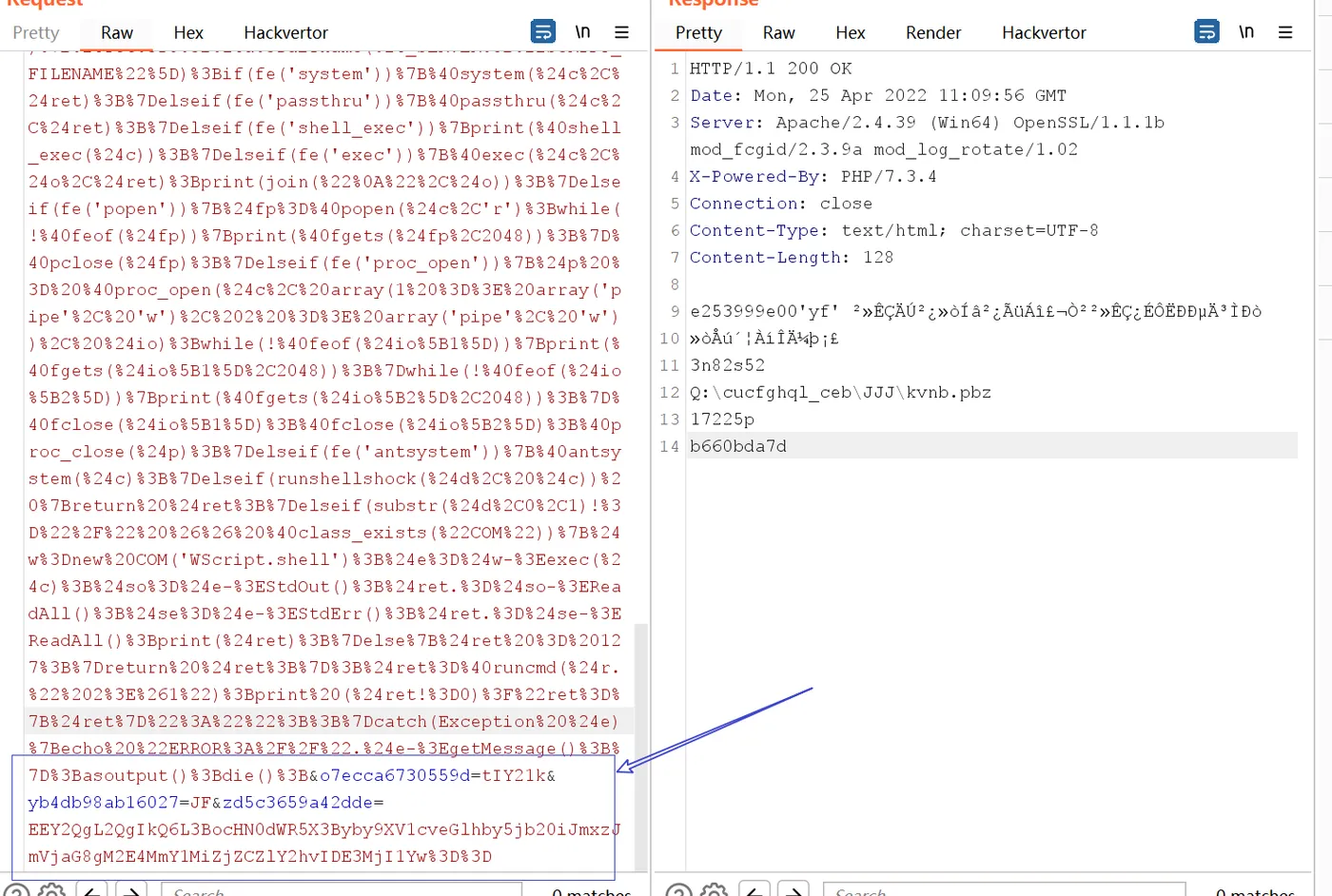Image resolution: width=1332 pixels, height=896 pixels.
Task: Click request line containing runshellshock
Action: click(x=324, y=478)
